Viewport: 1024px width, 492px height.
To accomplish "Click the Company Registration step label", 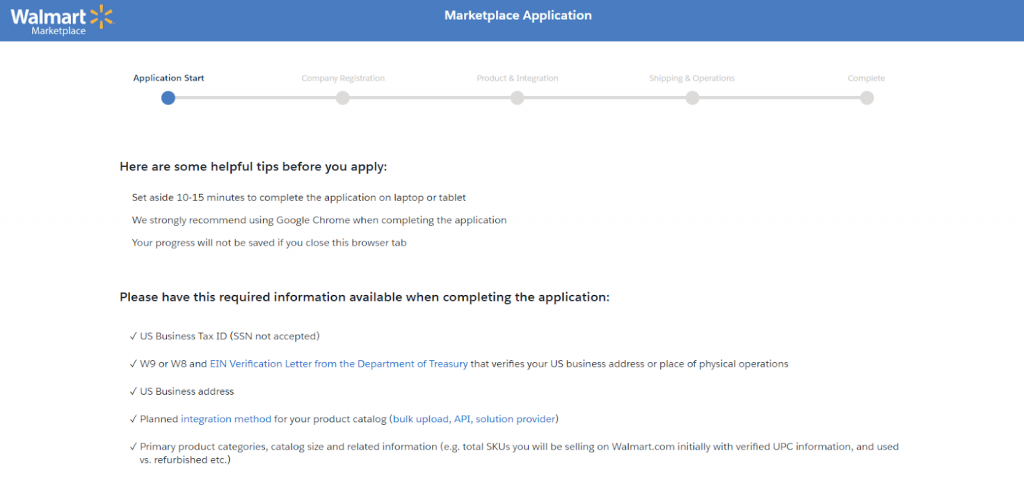I will tap(343, 78).
